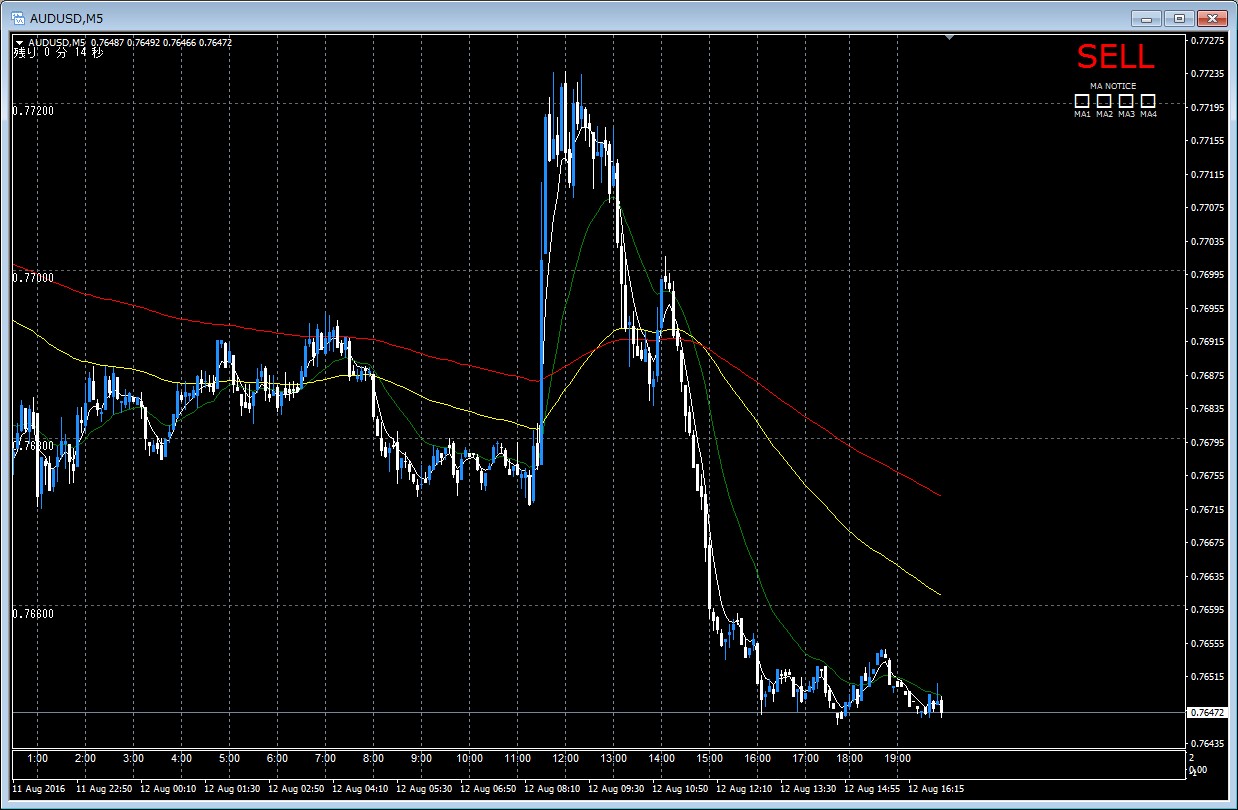Close the AUDUSD,M5 chart window

coord(1211,18)
